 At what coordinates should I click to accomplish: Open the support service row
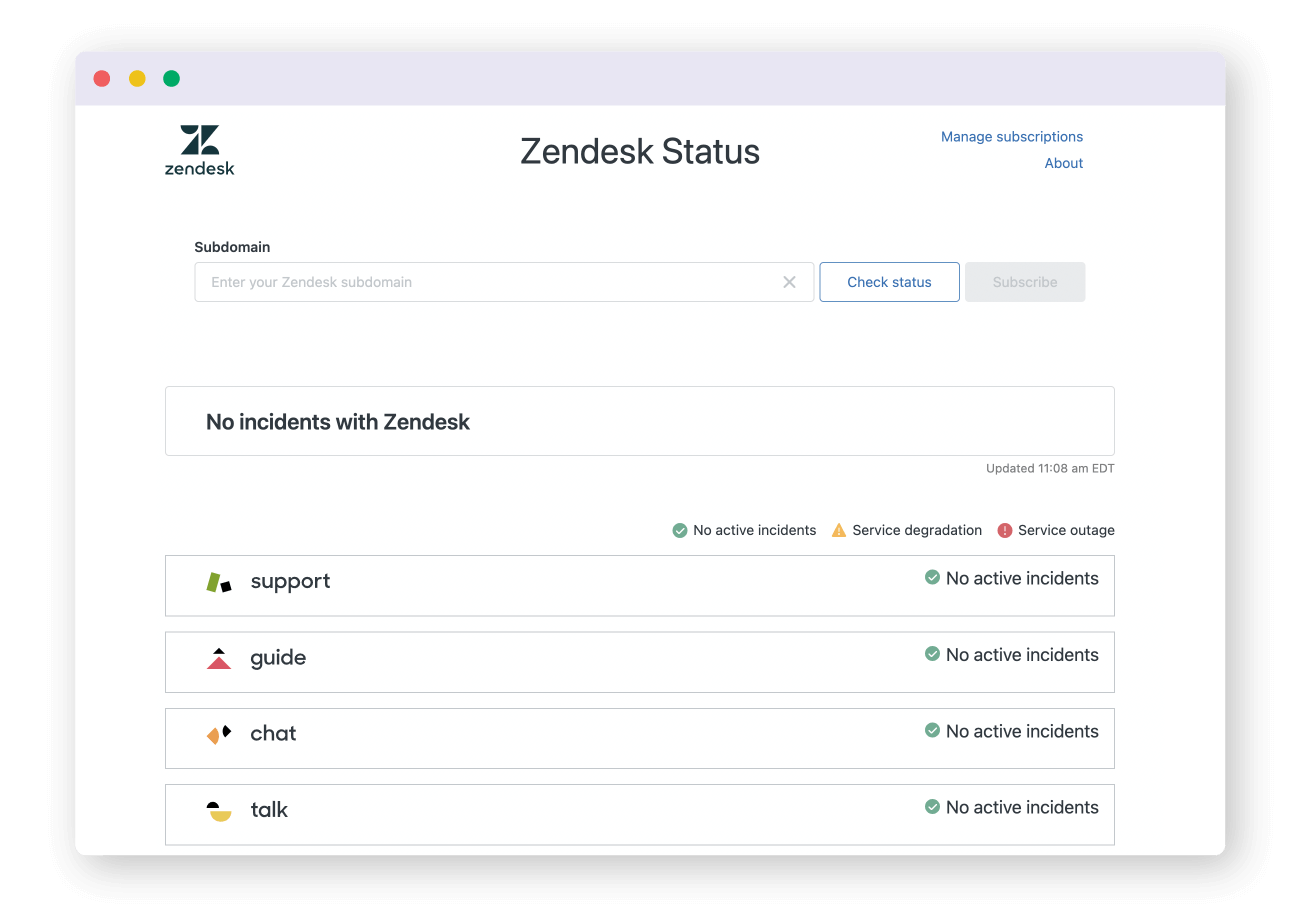pos(640,586)
